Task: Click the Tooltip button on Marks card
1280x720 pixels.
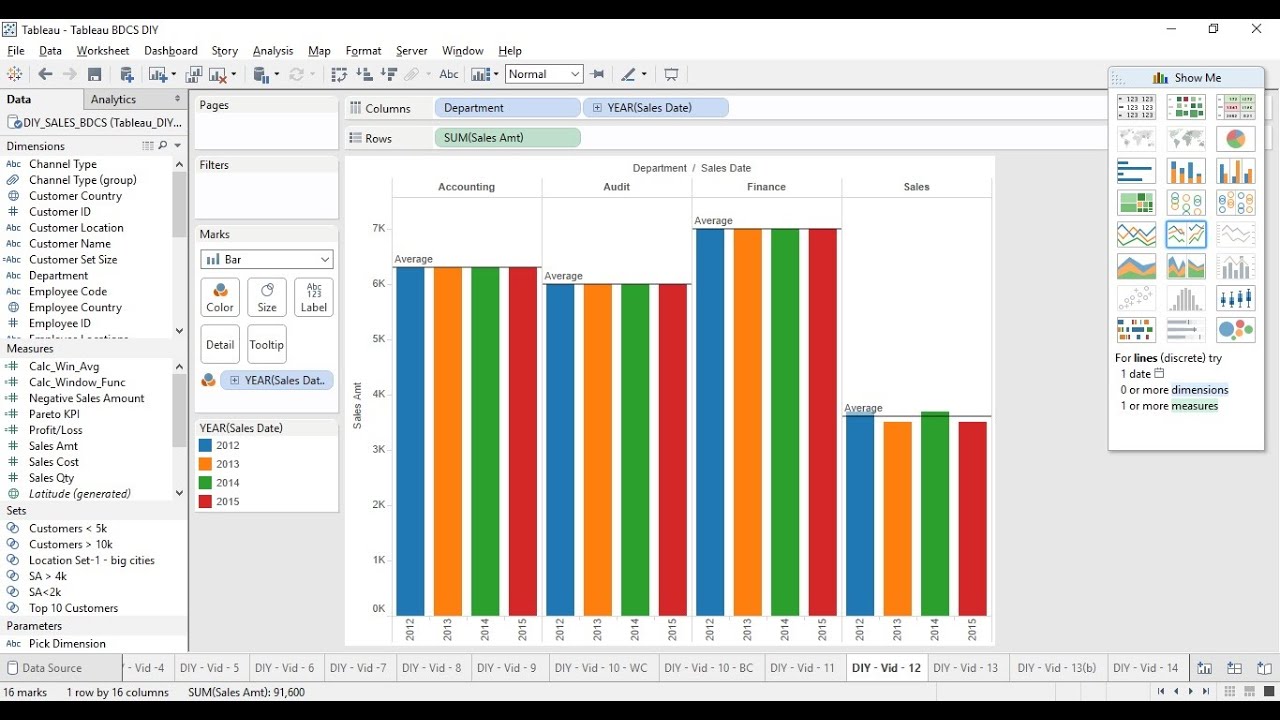Action: (x=267, y=344)
